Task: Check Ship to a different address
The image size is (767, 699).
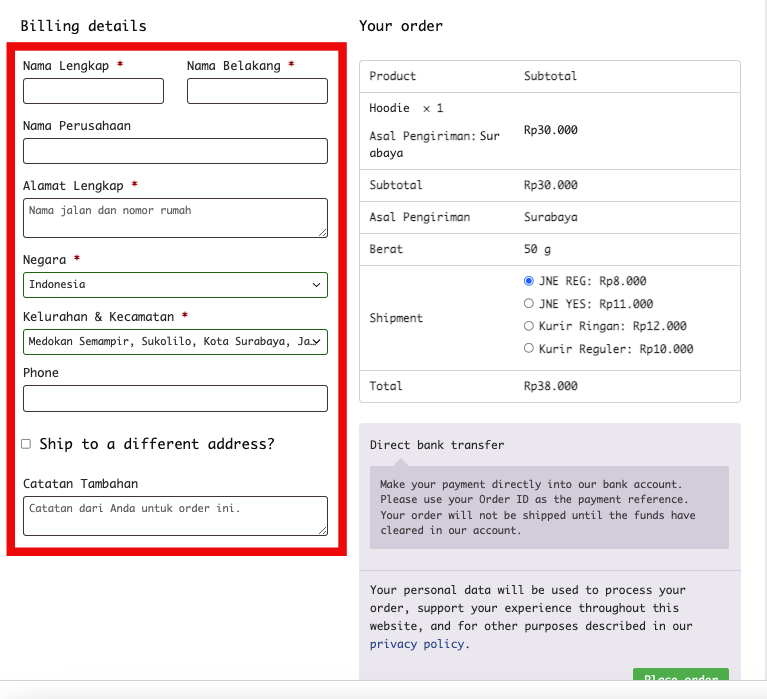Action: (x=26, y=444)
